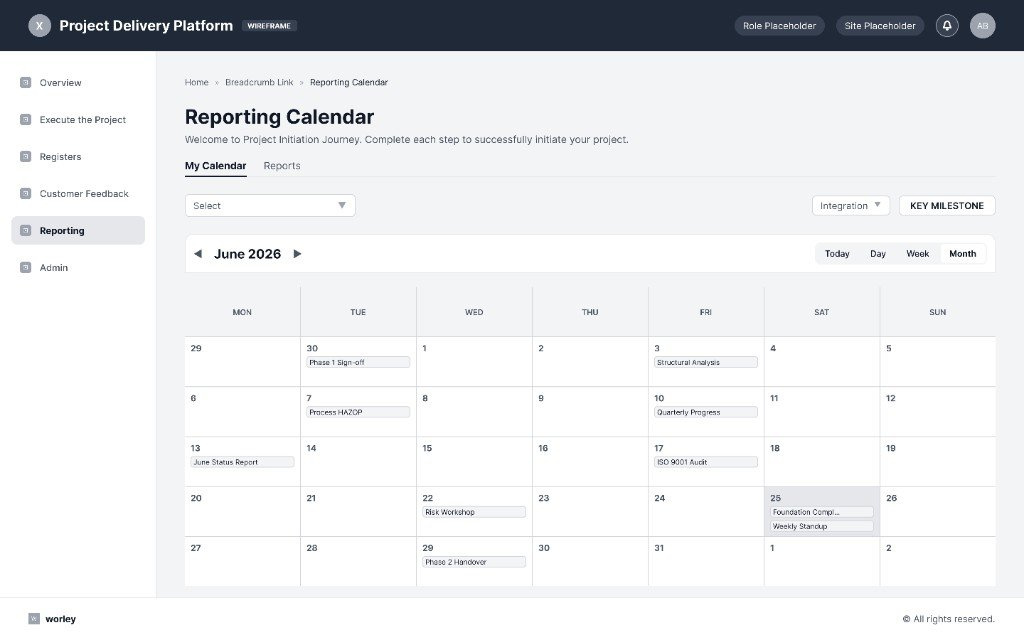Open the Quarterly Progress event

coord(705,412)
